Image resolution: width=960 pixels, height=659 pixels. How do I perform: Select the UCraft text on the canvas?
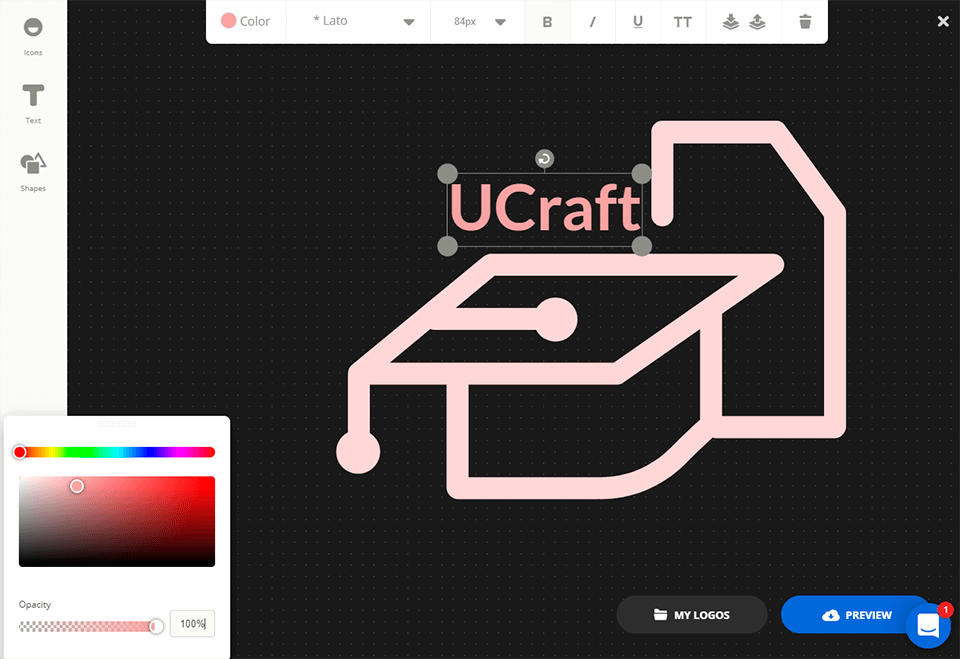[544, 207]
